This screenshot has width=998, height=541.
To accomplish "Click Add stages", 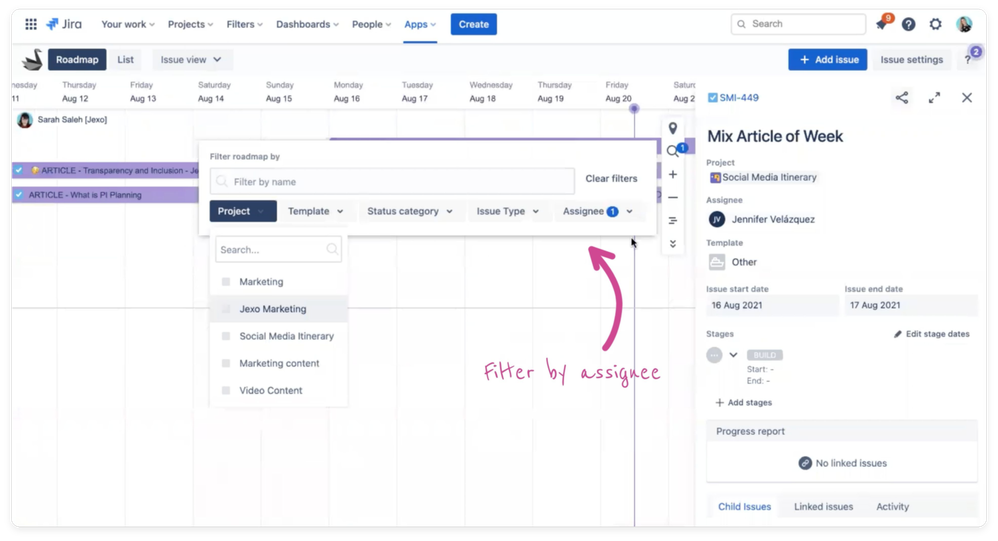I will click(743, 402).
